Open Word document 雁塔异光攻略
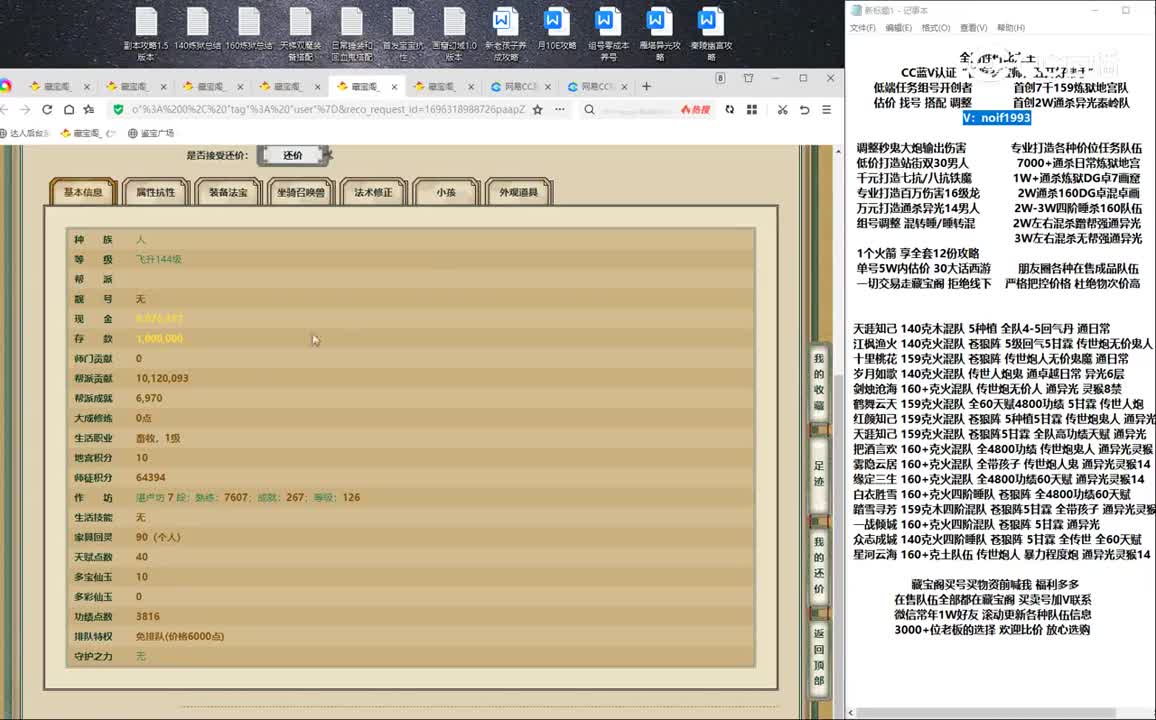The height and width of the screenshot is (720, 1156). pos(660,34)
